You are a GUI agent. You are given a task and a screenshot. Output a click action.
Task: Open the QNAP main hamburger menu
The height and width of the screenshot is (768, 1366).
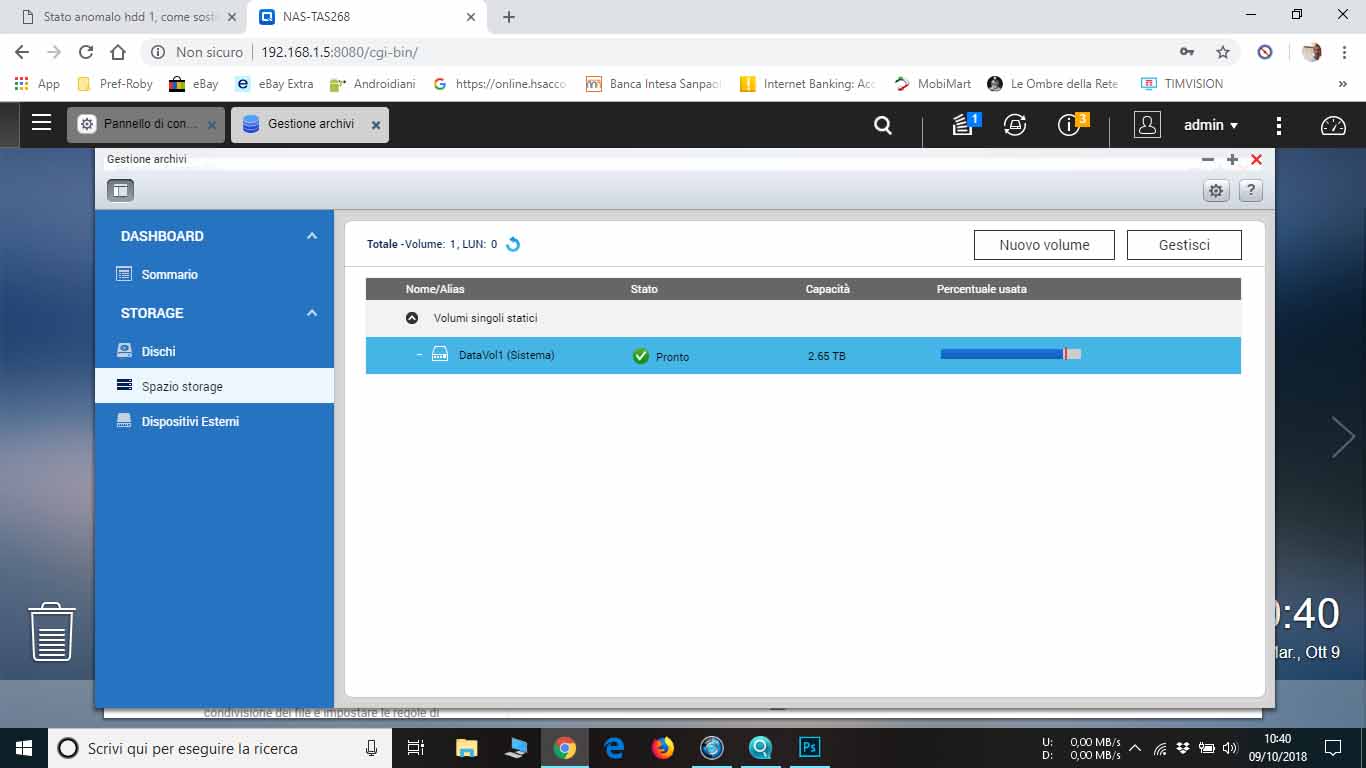41,123
